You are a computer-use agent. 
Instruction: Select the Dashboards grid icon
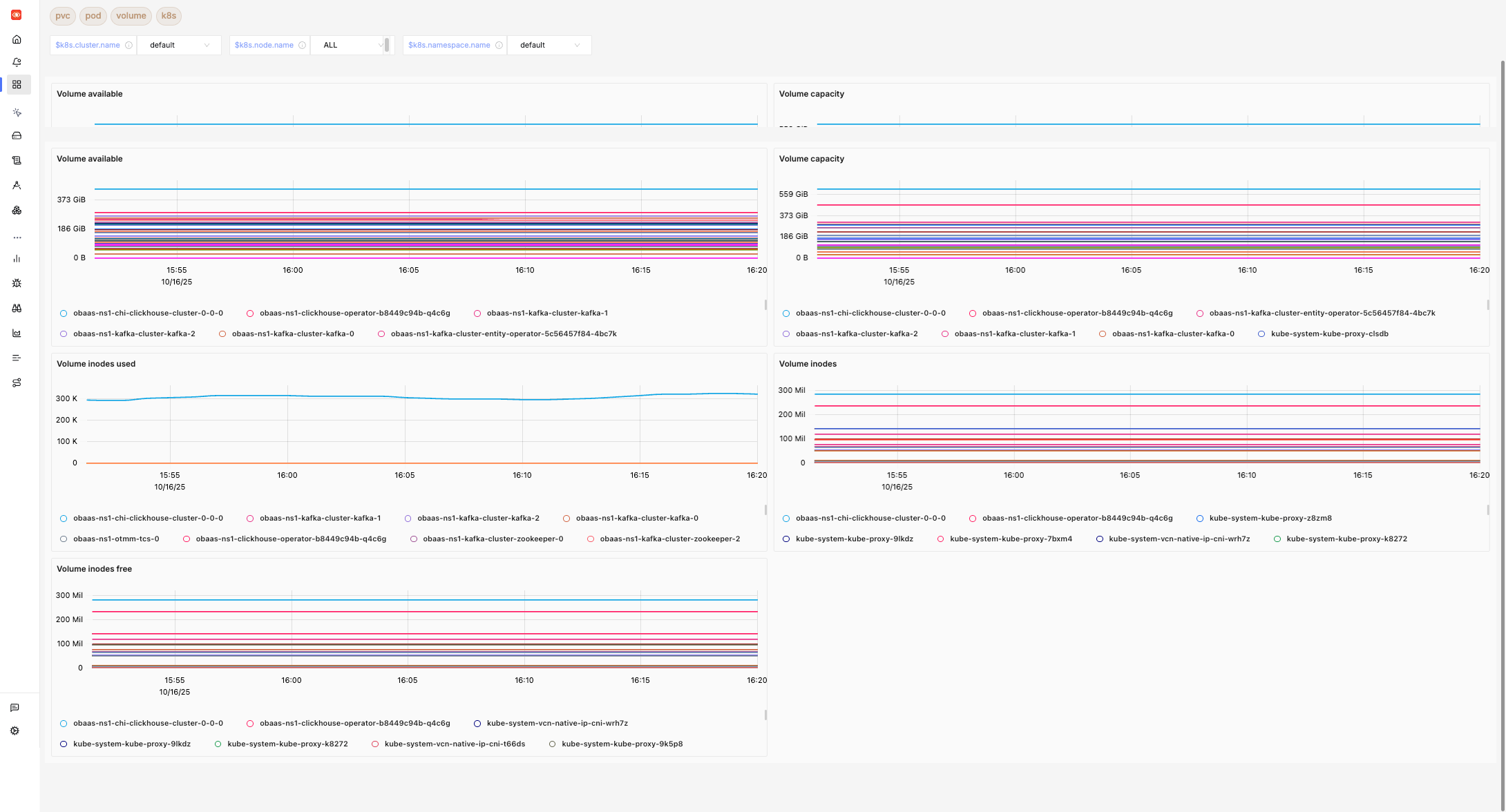[x=17, y=85]
